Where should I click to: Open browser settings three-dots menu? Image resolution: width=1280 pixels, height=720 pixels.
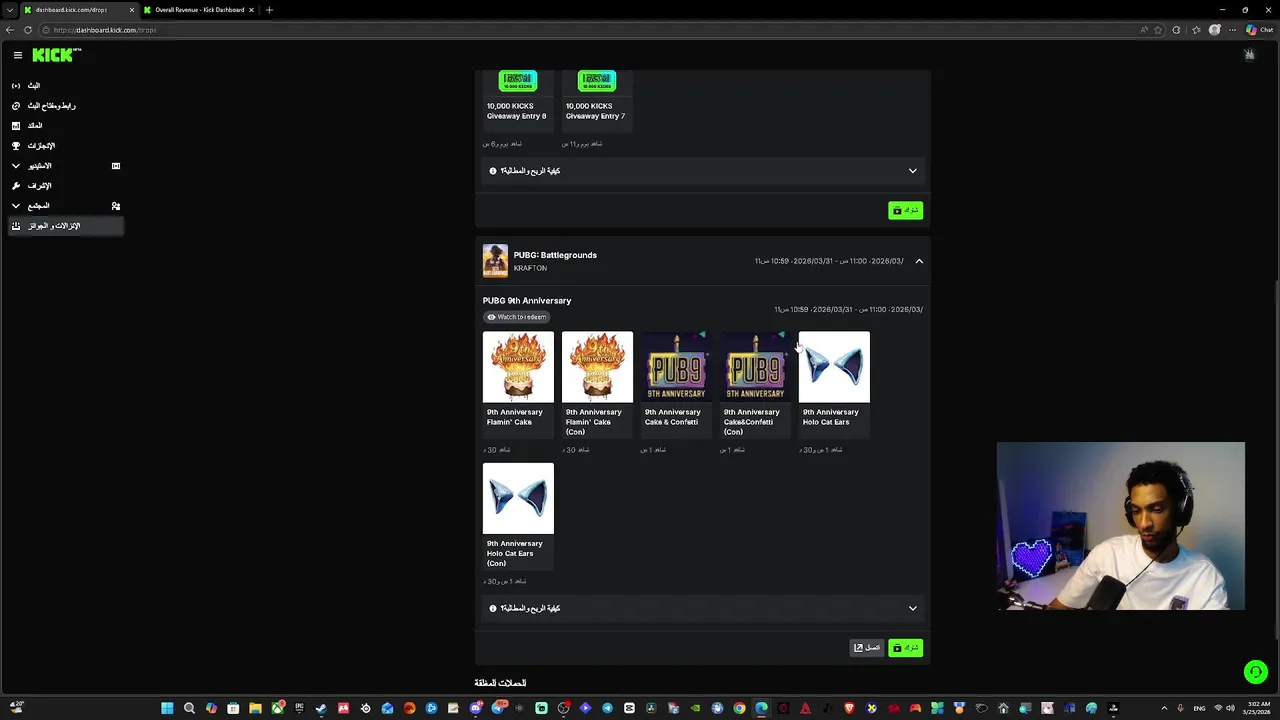(x=1233, y=30)
